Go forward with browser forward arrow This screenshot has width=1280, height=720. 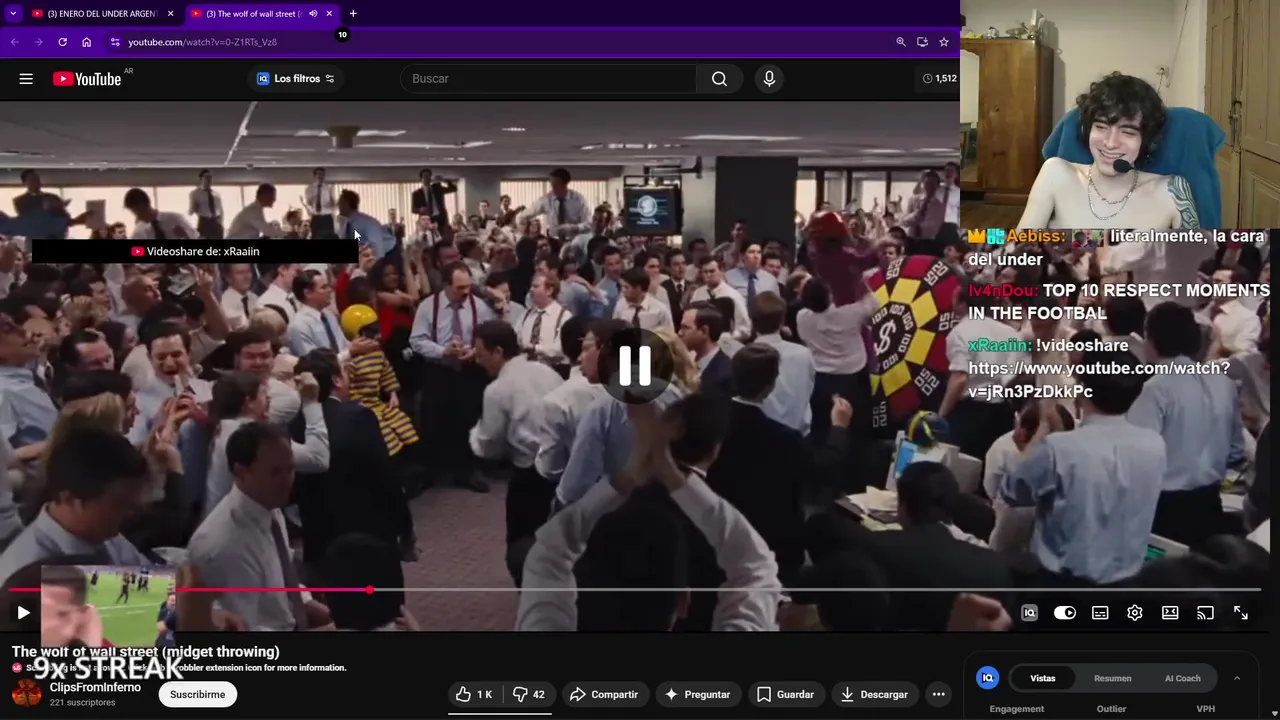(x=38, y=42)
